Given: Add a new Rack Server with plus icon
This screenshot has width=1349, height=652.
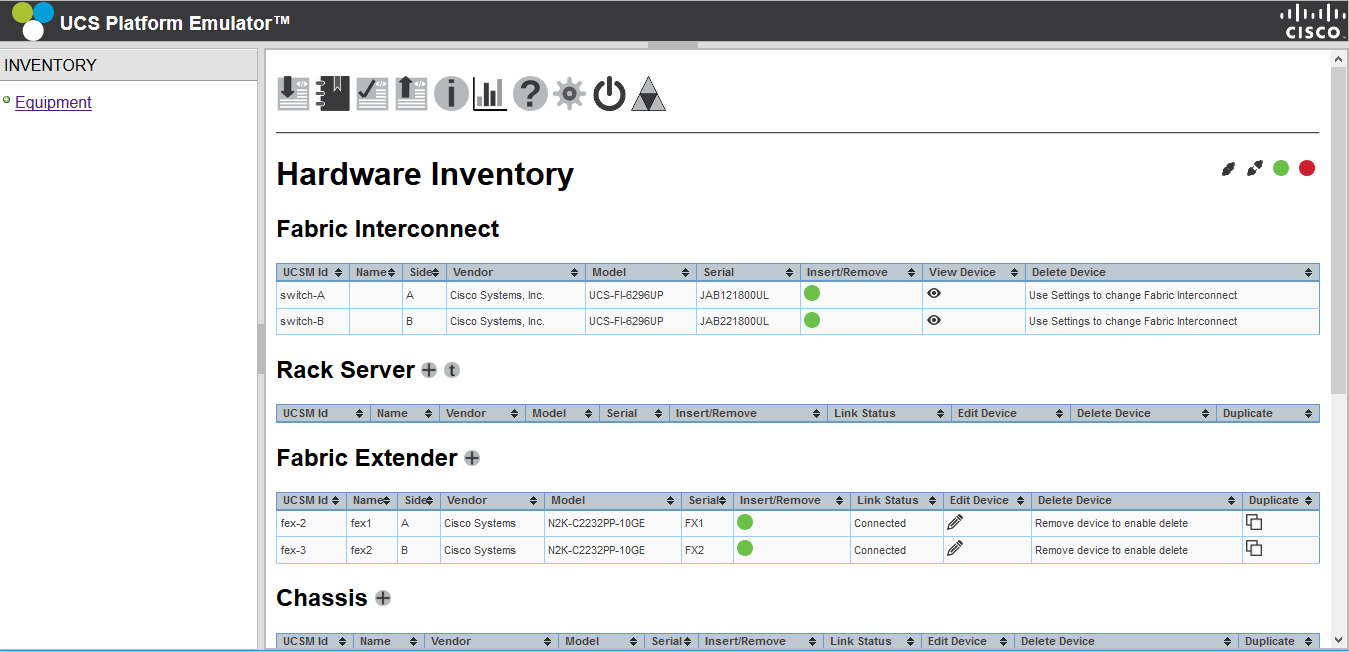Looking at the screenshot, I should (x=429, y=370).
